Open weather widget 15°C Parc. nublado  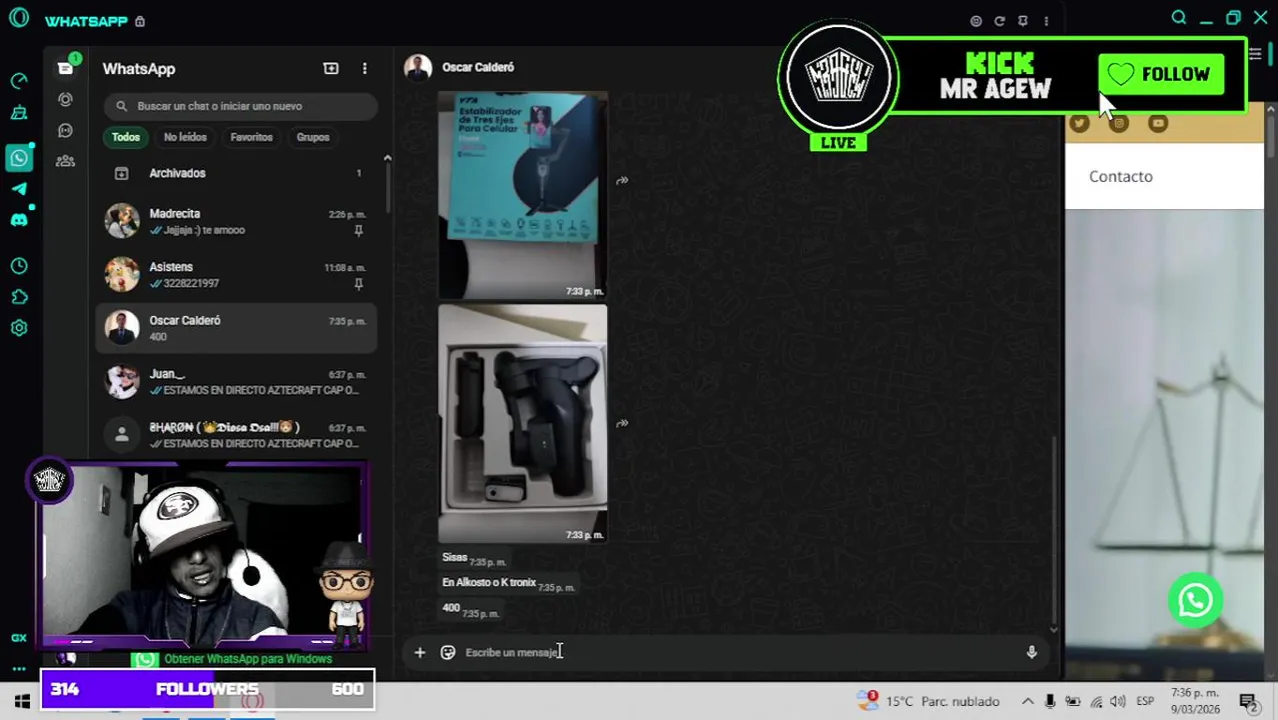point(930,701)
